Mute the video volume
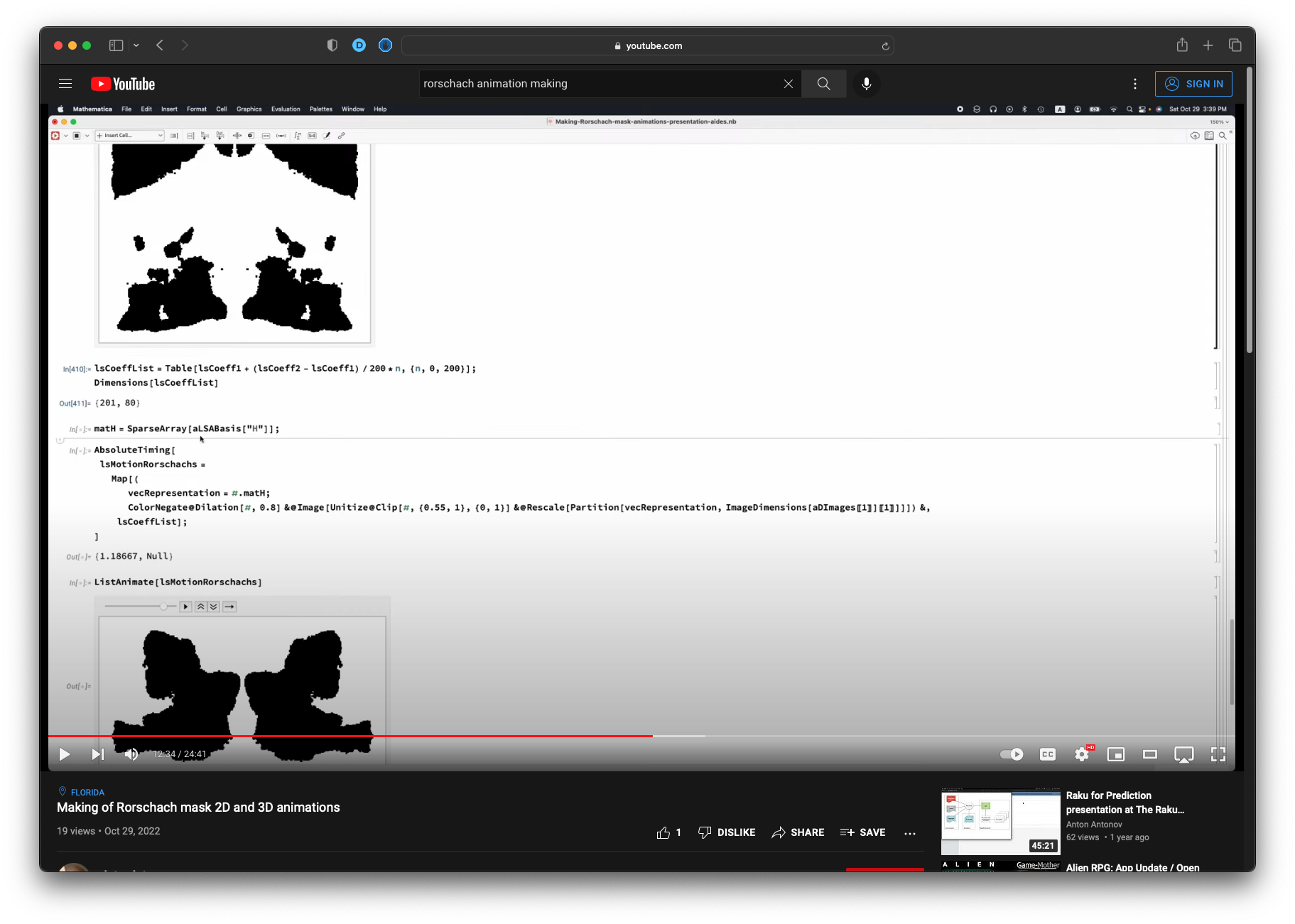Screen dimensions: 1295x924 click(x=131, y=754)
